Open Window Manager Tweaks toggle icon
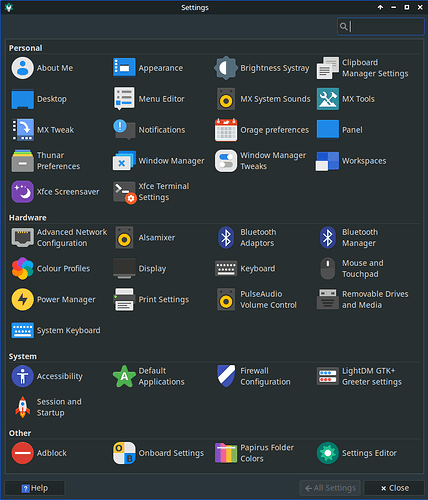The width and height of the screenshot is (428, 500). point(226,161)
